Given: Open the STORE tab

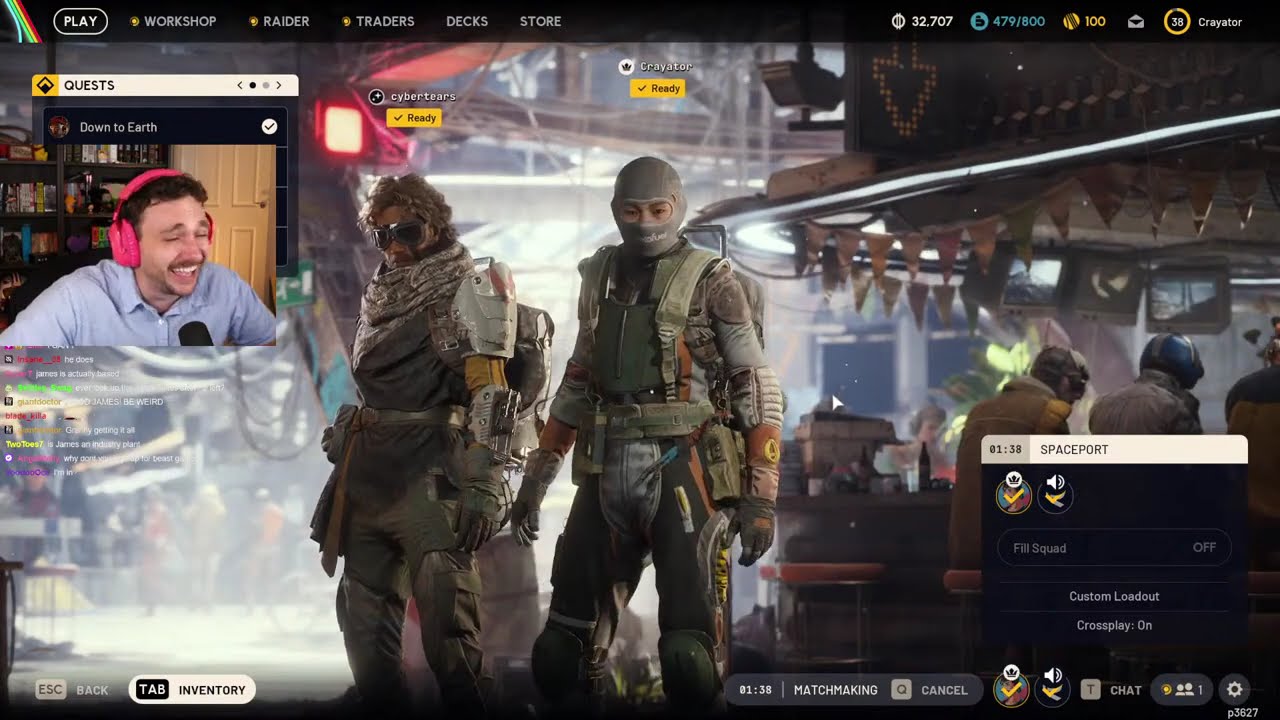Looking at the screenshot, I should (540, 21).
